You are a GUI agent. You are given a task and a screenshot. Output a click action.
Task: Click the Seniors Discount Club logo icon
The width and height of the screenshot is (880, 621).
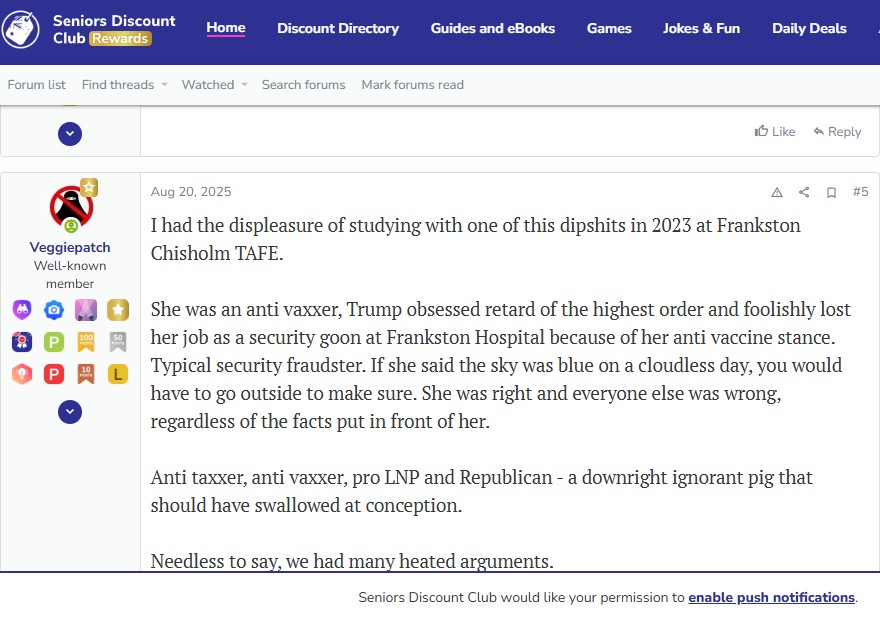pos(21,29)
